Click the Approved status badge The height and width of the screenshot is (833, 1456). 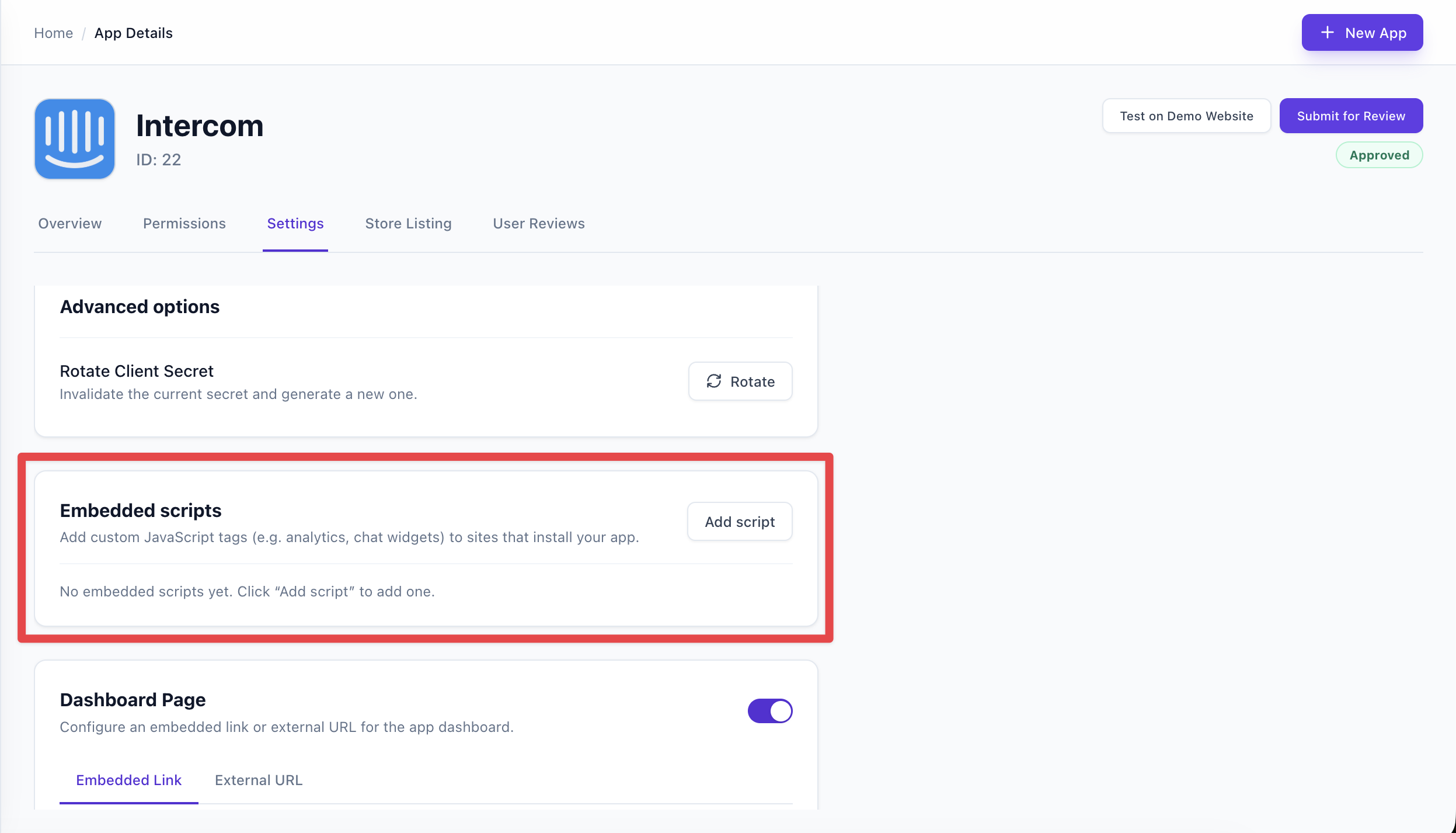tap(1378, 155)
